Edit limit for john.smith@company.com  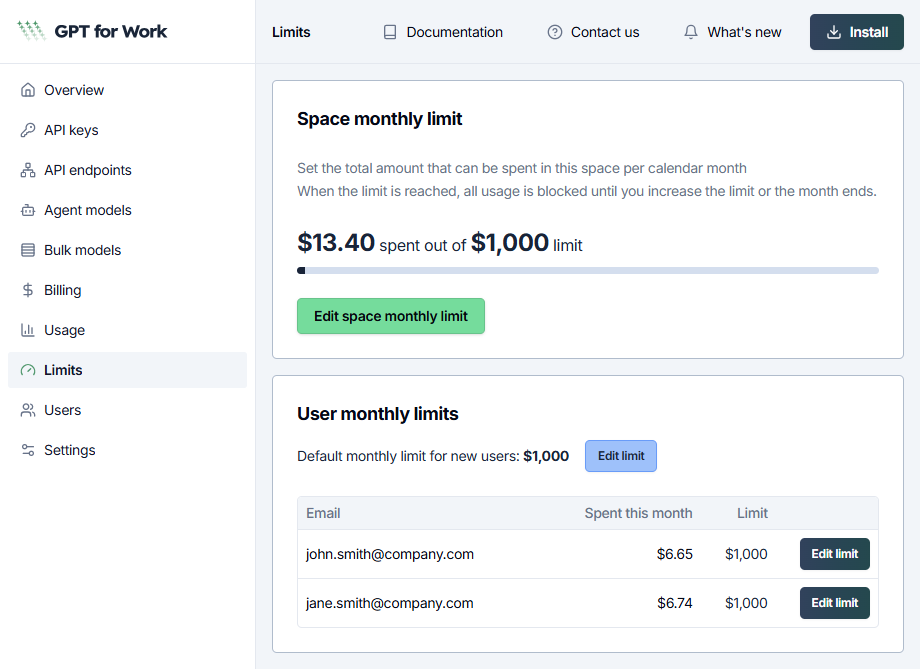point(834,554)
